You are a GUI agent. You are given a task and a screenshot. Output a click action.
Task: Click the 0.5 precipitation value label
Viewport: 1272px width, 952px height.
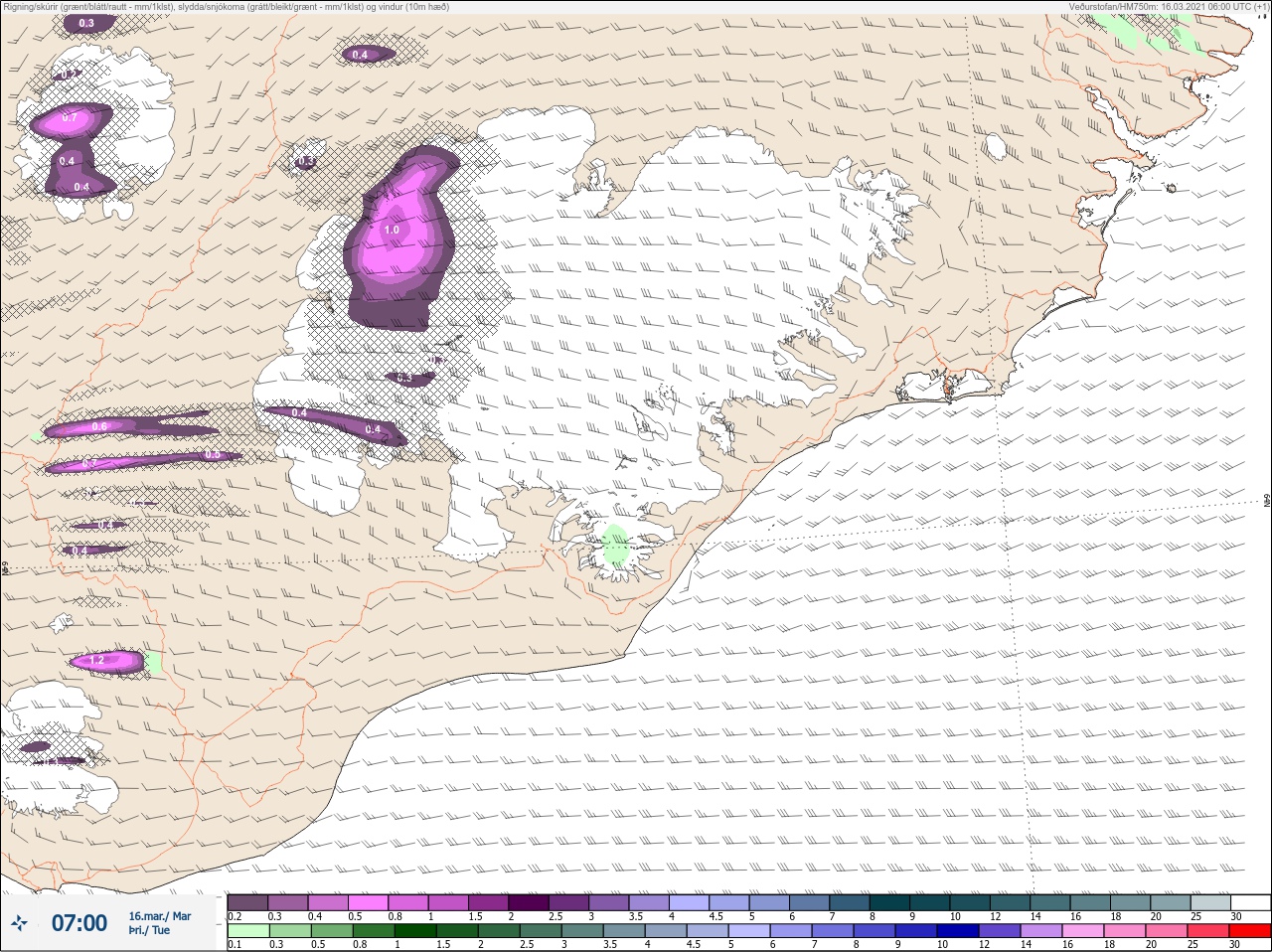(x=213, y=455)
